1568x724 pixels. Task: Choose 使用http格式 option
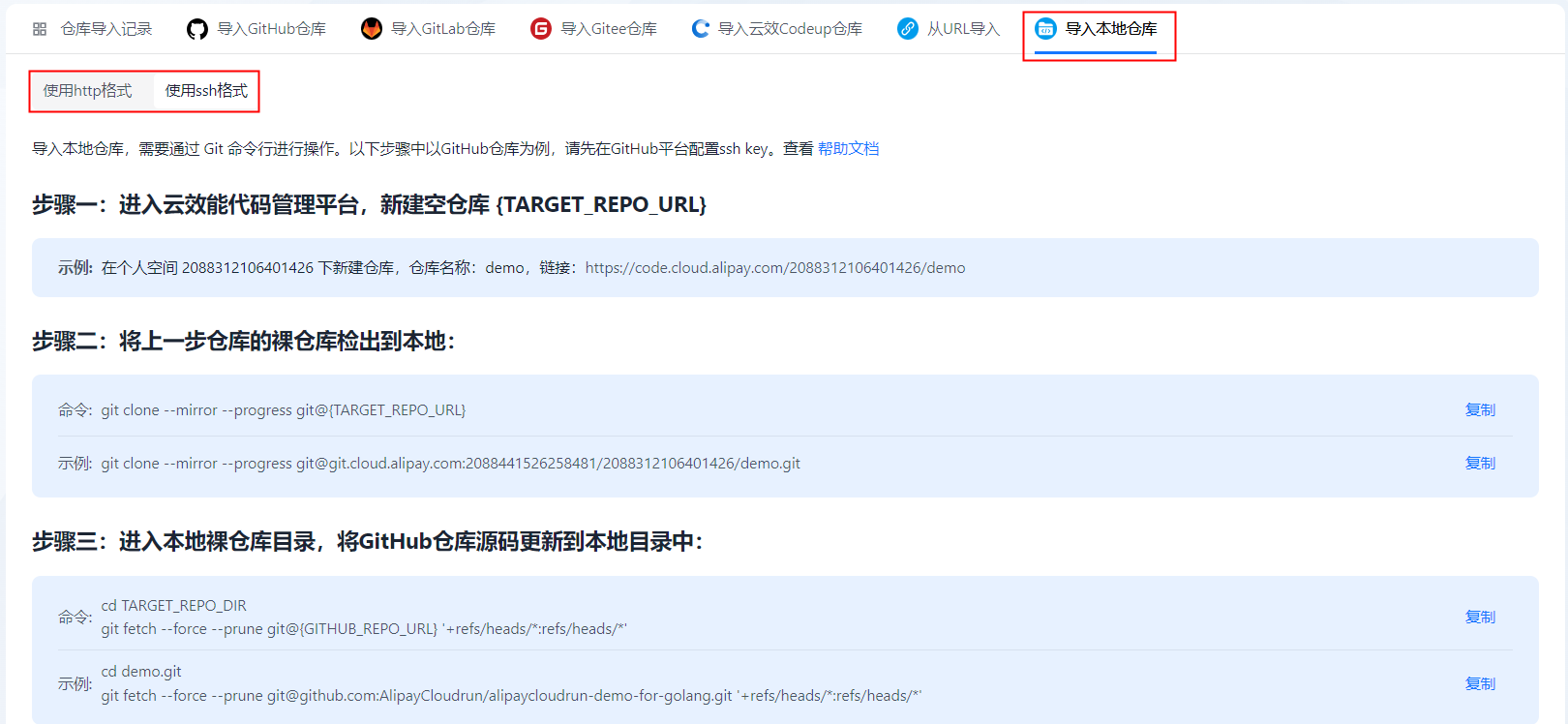tap(88, 91)
